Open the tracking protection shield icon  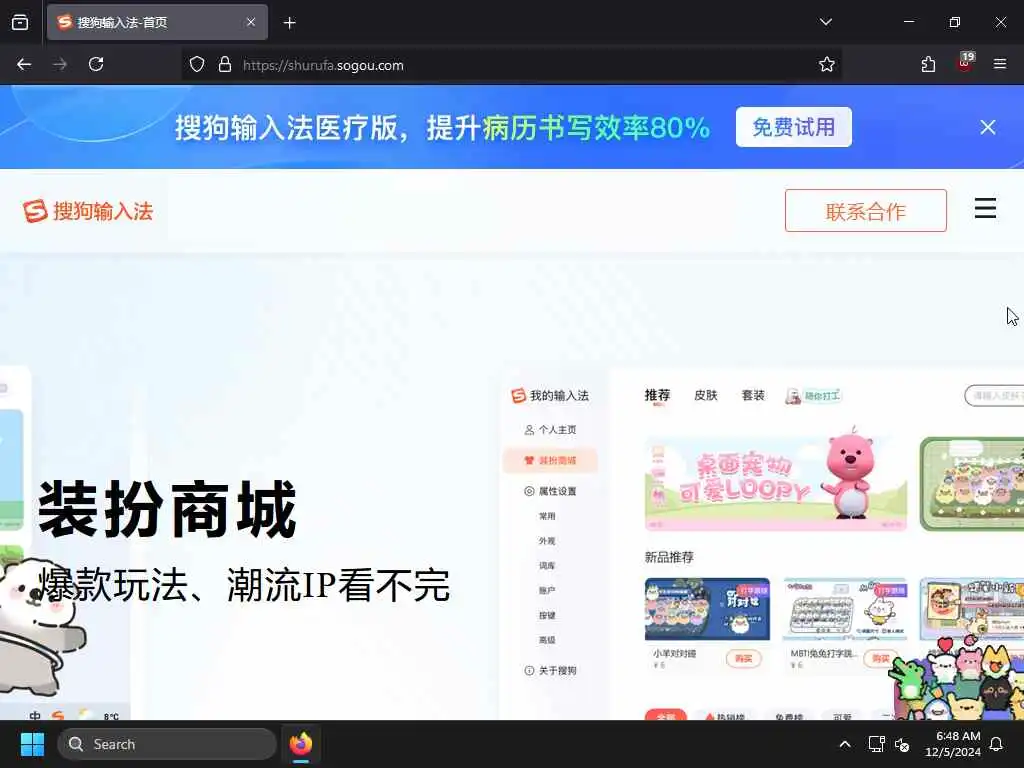pyautogui.click(x=197, y=65)
